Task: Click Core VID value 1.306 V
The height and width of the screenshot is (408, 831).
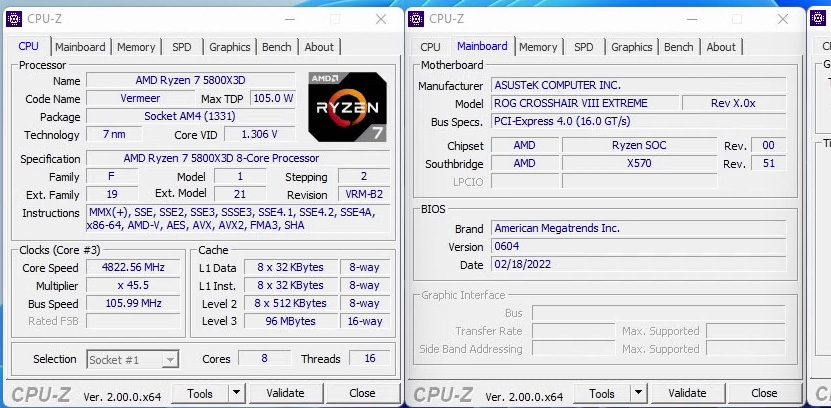Action: click(x=260, y=134)
